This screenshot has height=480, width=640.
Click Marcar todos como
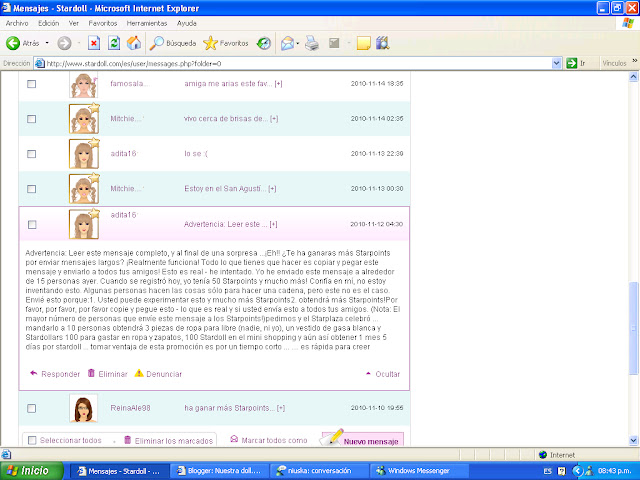click(x=269, y=440)
